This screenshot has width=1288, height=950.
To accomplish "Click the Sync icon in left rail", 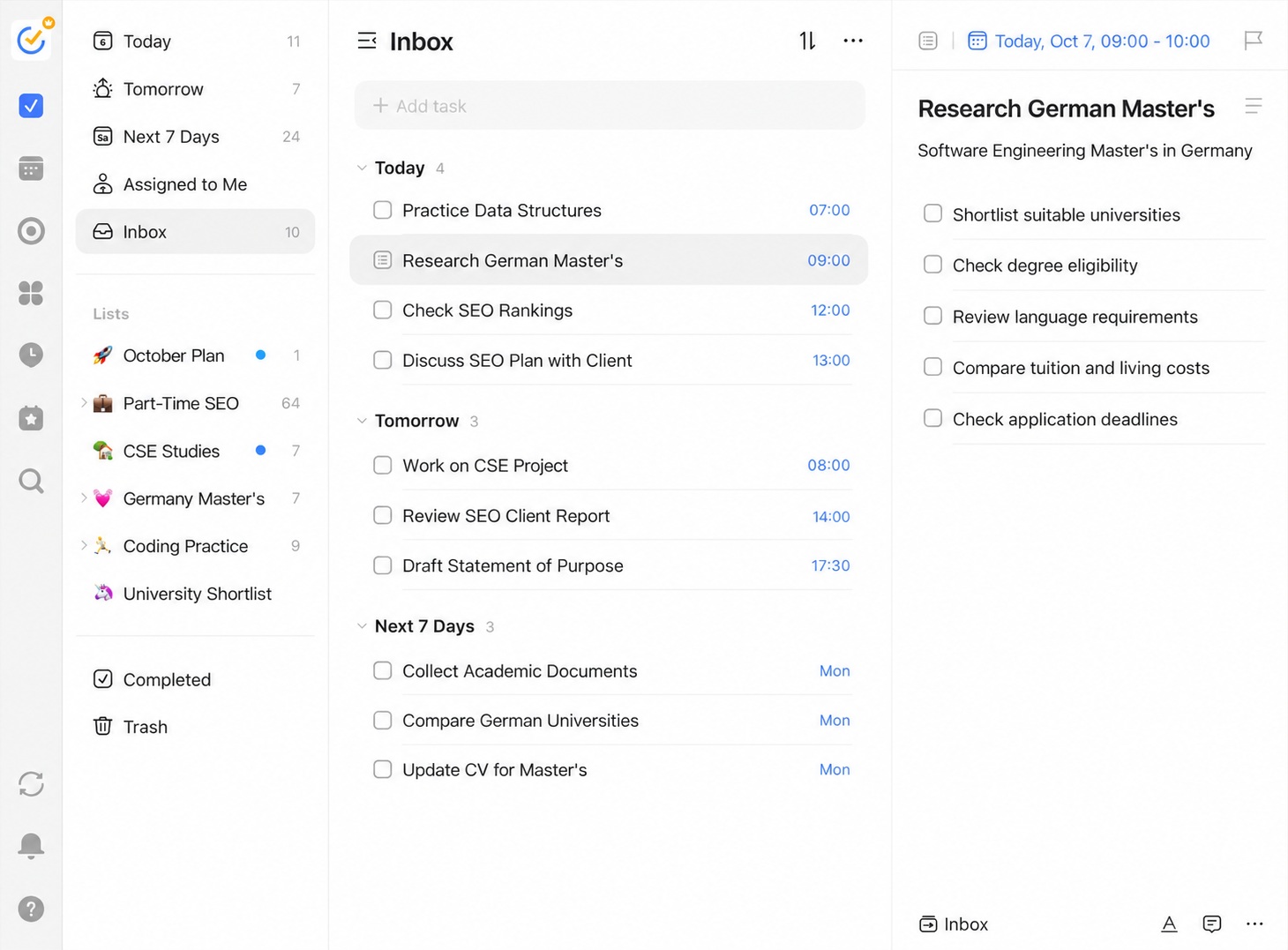I will click(31, 783).
